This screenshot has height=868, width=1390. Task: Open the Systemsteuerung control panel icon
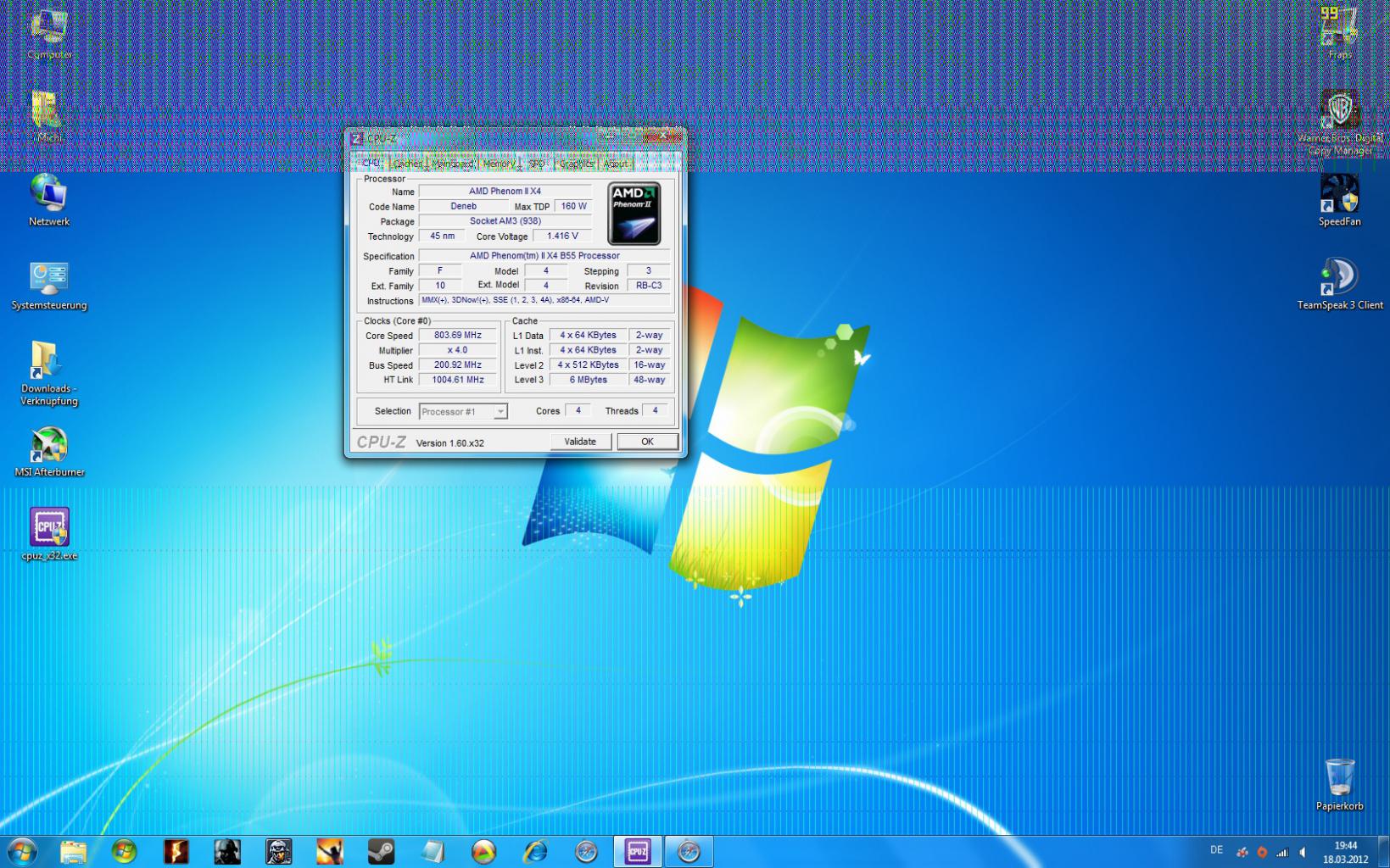click(49, 279)
